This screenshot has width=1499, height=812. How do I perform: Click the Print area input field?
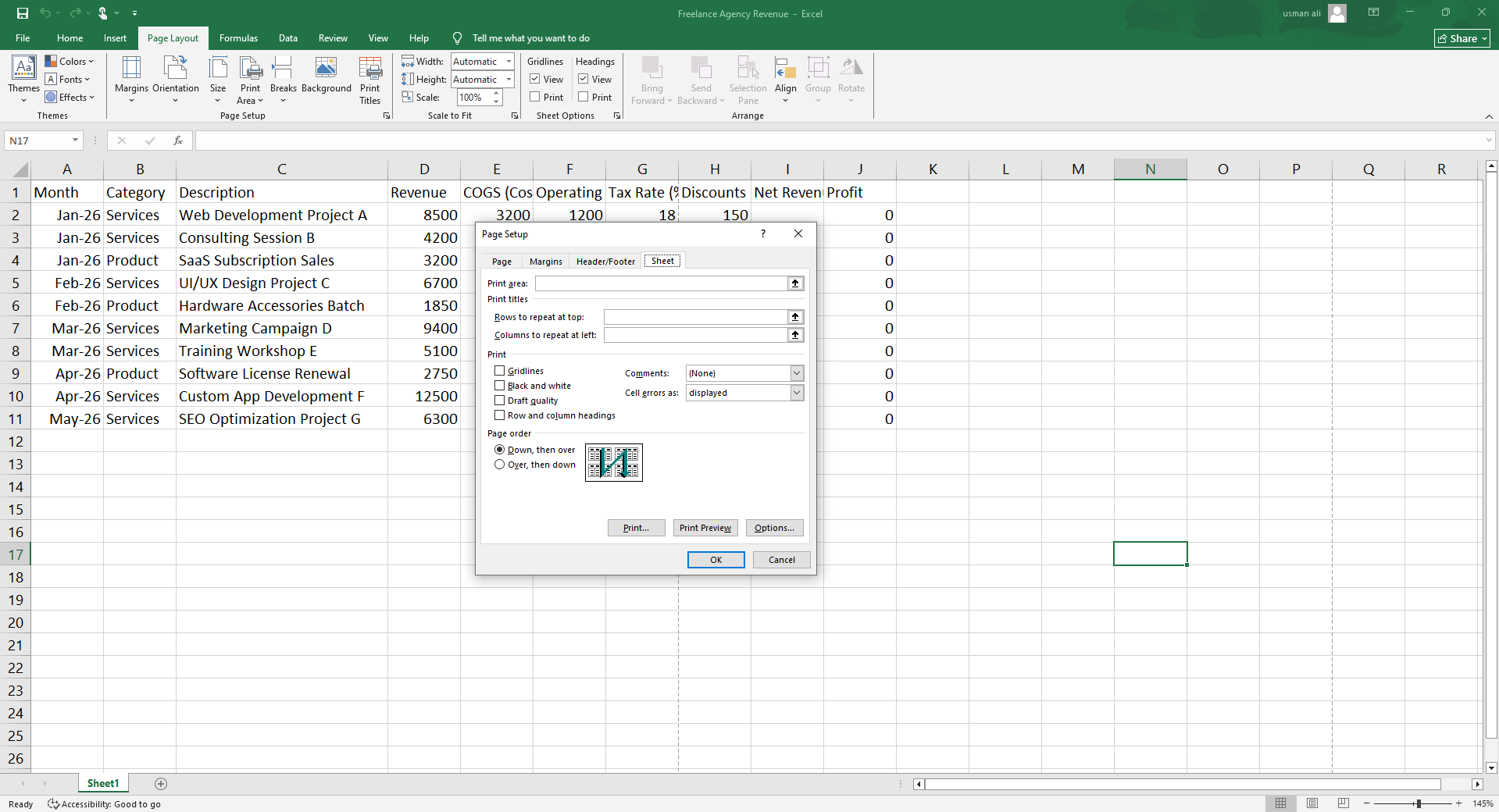(x=662, y=283)
